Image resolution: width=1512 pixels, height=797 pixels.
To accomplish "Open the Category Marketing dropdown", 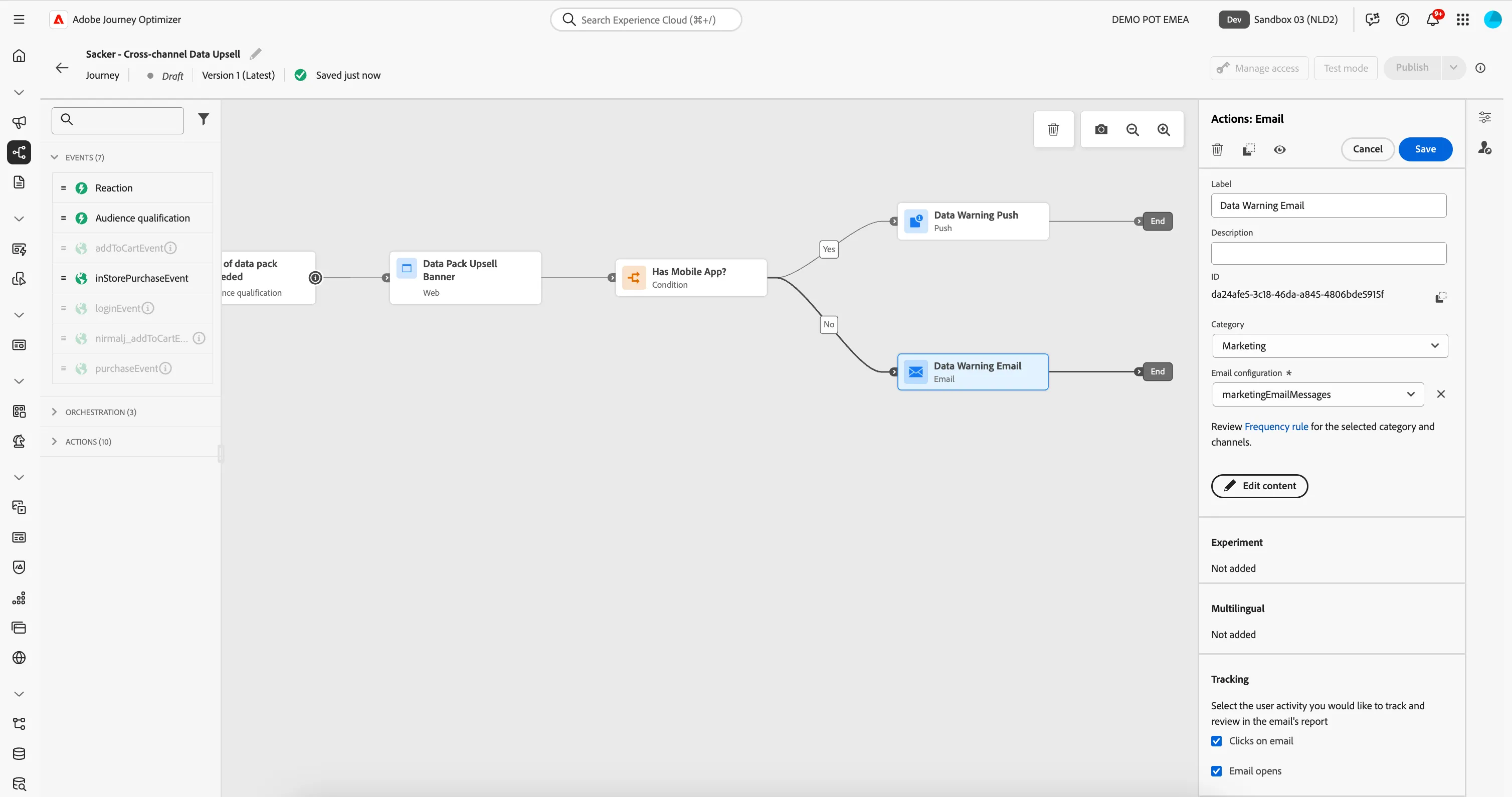I will (1330, 346).
